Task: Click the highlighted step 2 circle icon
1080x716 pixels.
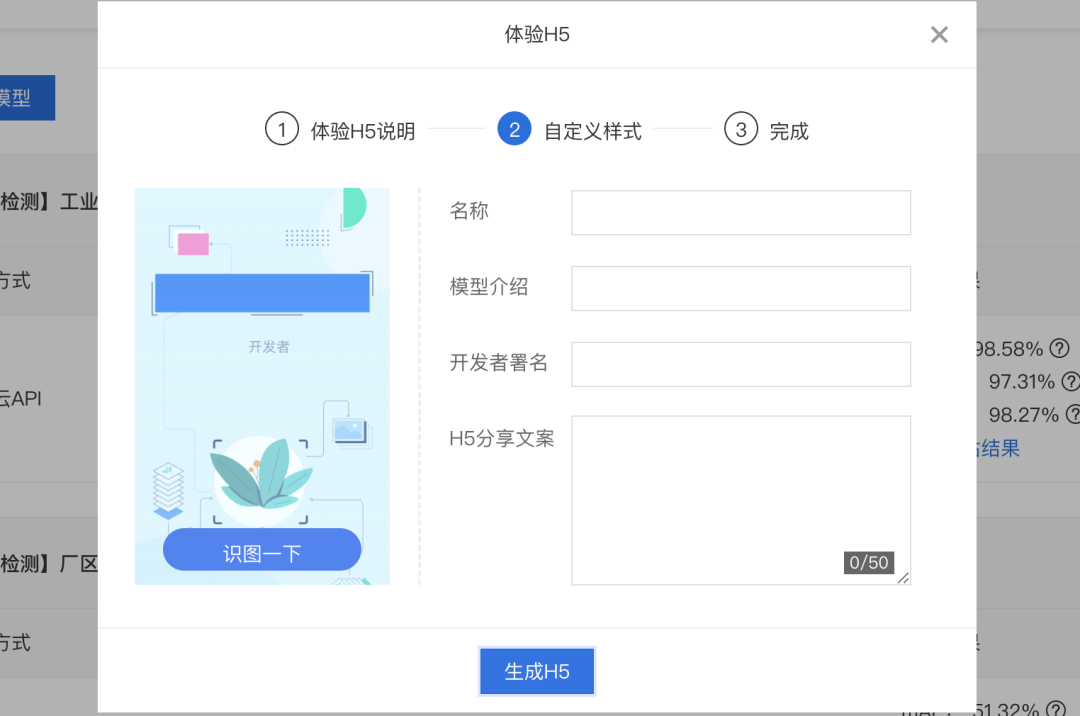Action: (x=514, y=129)
